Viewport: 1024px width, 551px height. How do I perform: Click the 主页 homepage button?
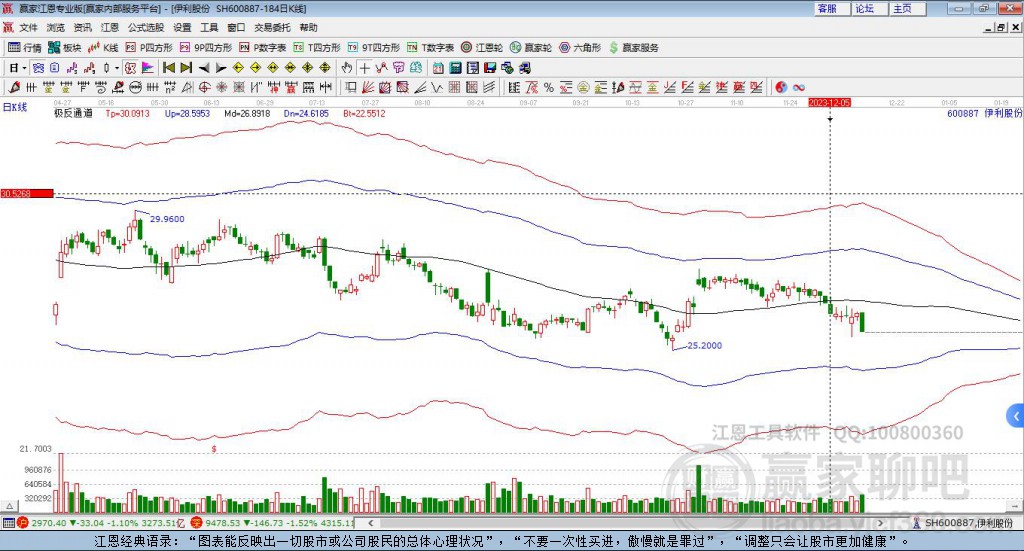click(x=907, y=8)
